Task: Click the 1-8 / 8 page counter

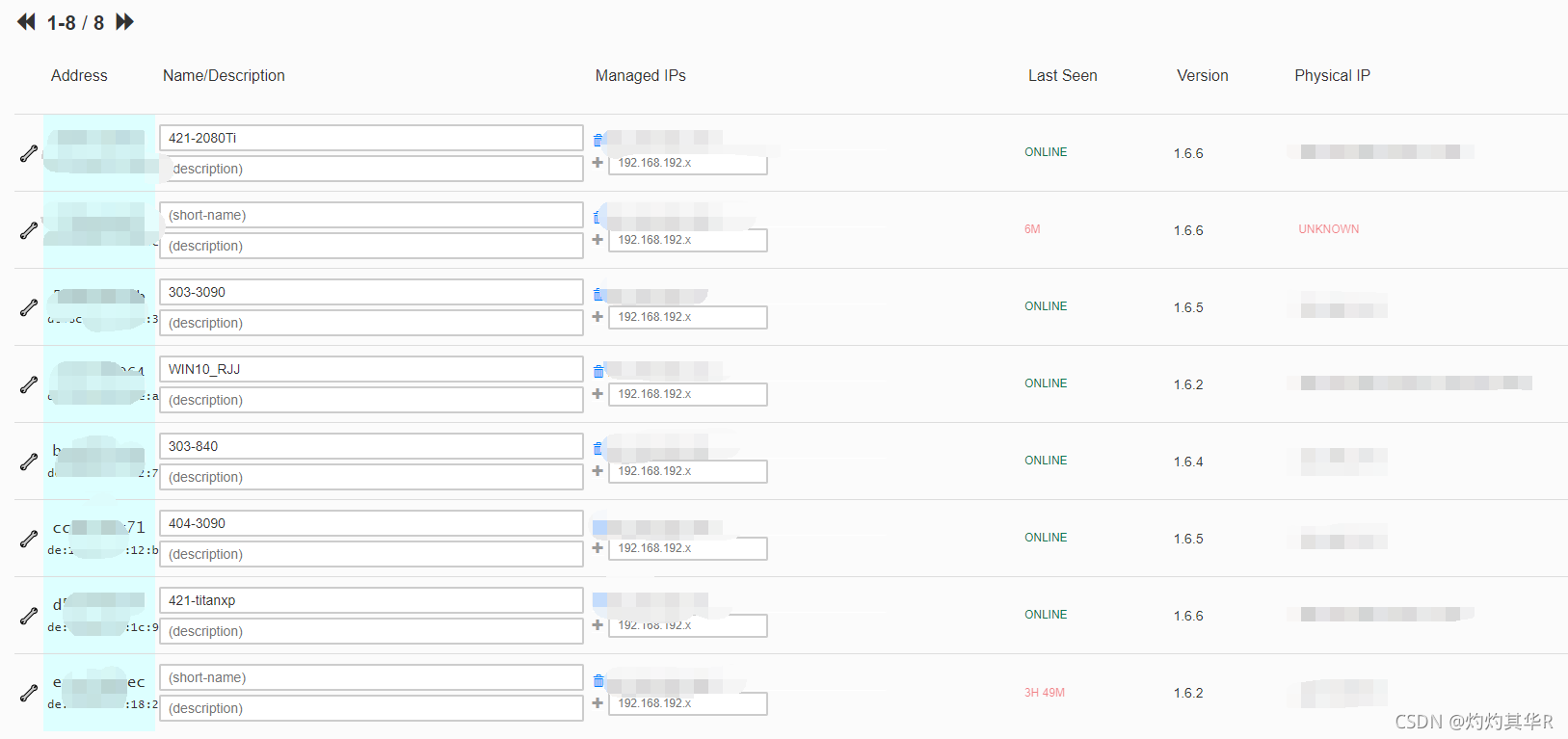Action: coord(75,23)
